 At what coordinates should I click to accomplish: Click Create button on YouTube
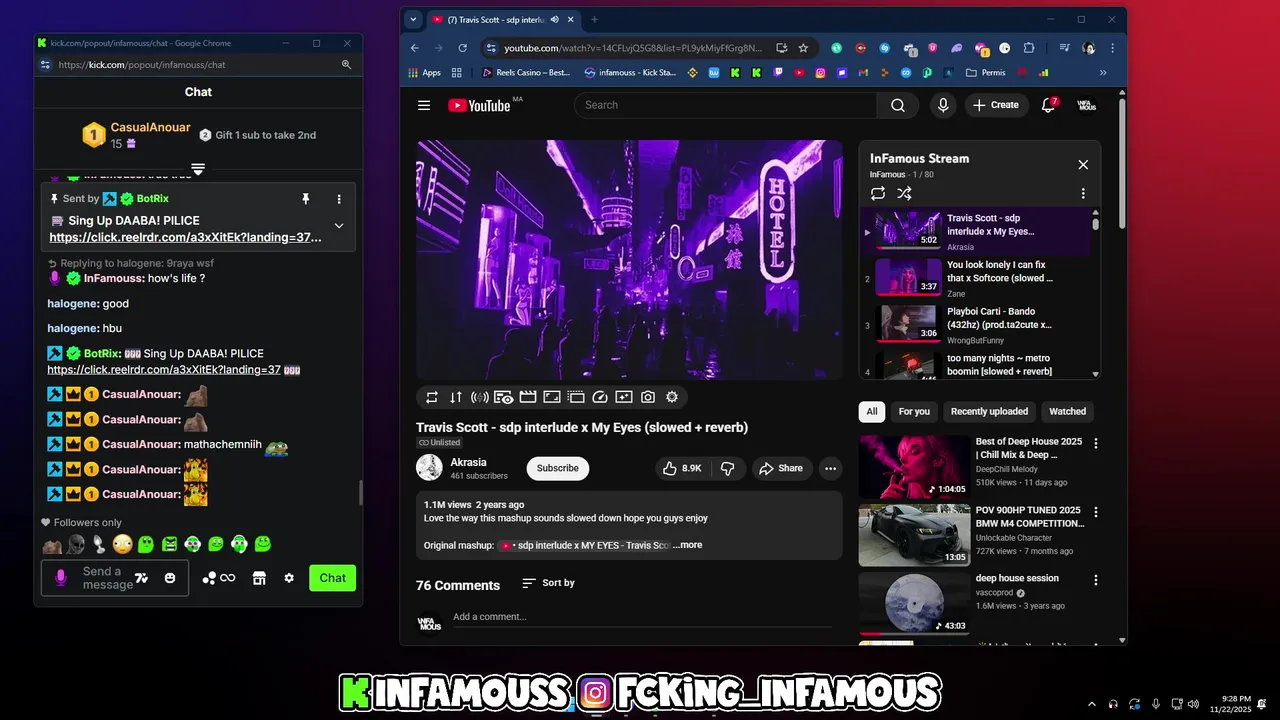[x=996, y=105]
